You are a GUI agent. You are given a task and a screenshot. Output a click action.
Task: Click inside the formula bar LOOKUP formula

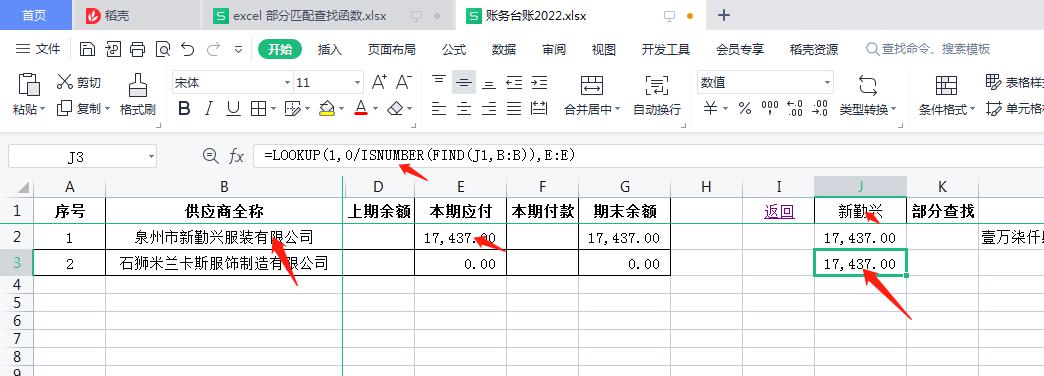(x=419, y=156)
